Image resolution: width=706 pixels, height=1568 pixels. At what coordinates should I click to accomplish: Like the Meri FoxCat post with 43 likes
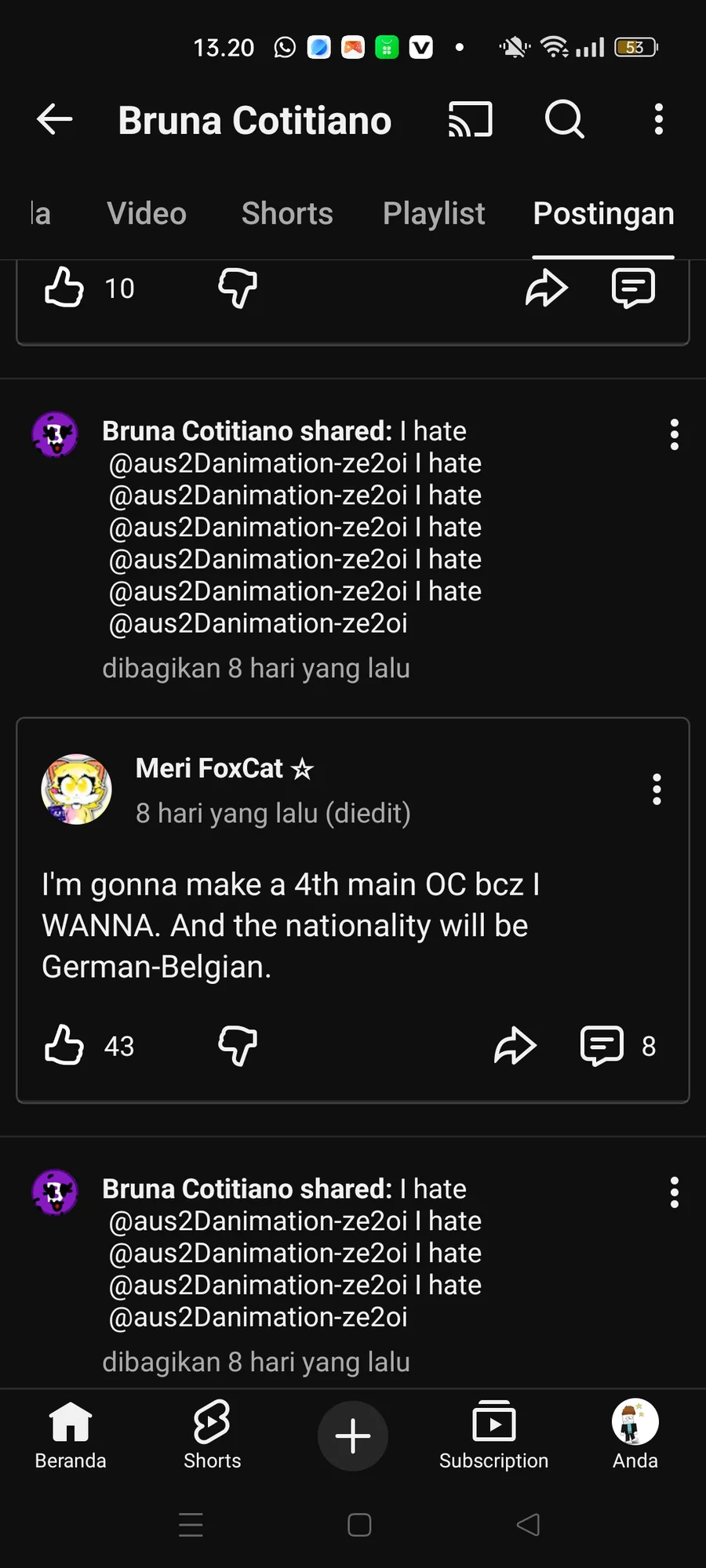[64, 1045]
